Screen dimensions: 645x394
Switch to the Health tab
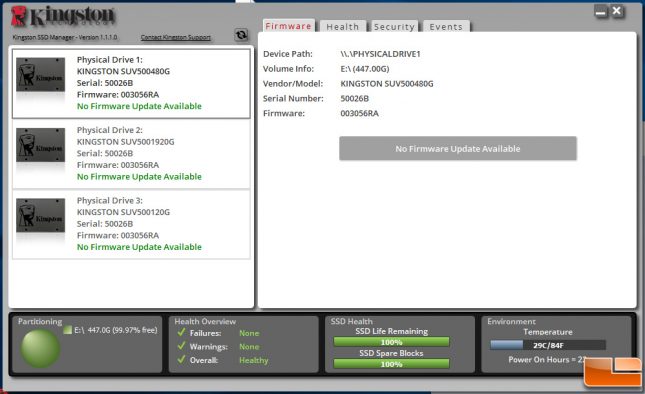[x=343, y=27]
